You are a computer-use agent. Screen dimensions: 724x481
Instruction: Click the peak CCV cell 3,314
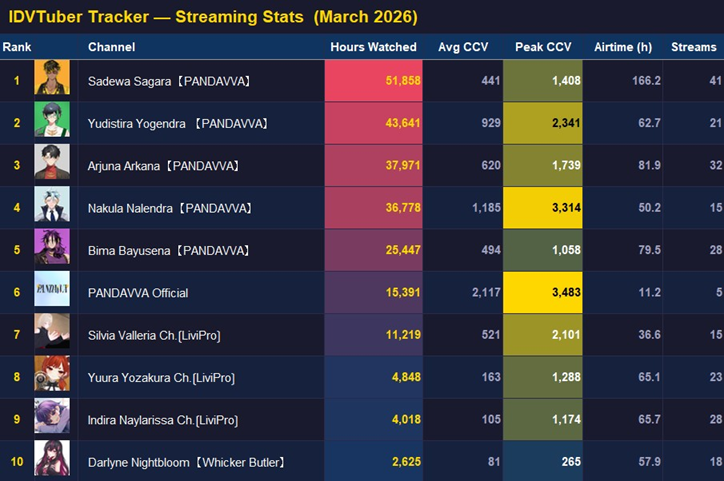coord(543,208)
